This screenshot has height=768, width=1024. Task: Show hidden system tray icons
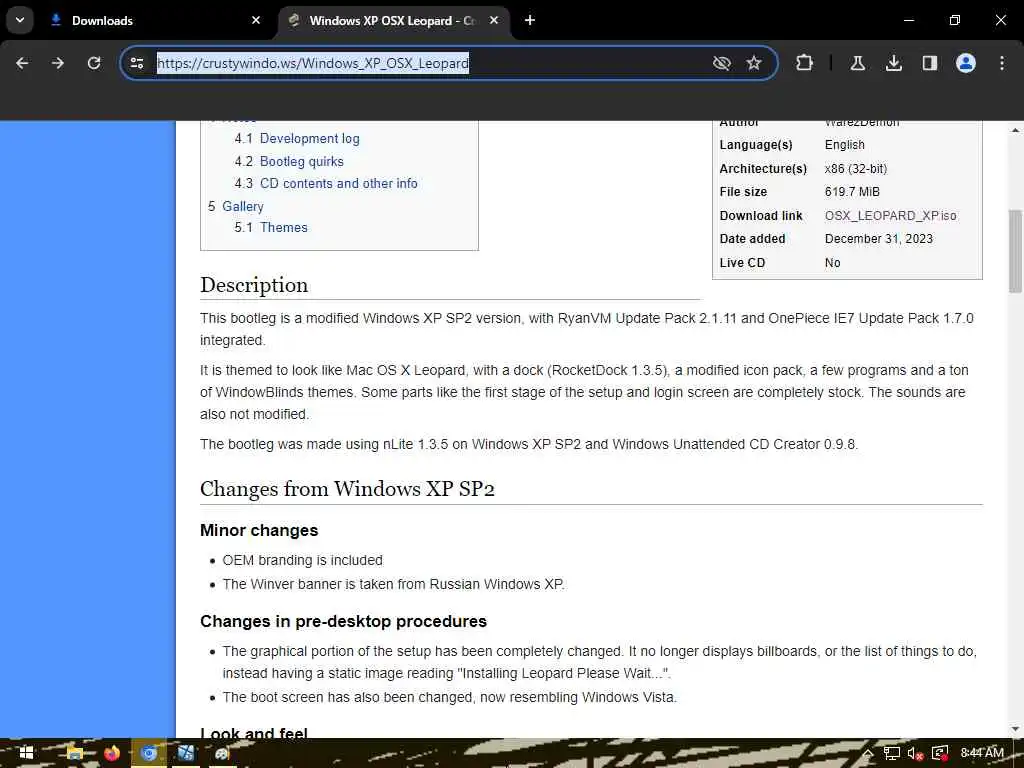pyautogui.click(x=868, y=754)
